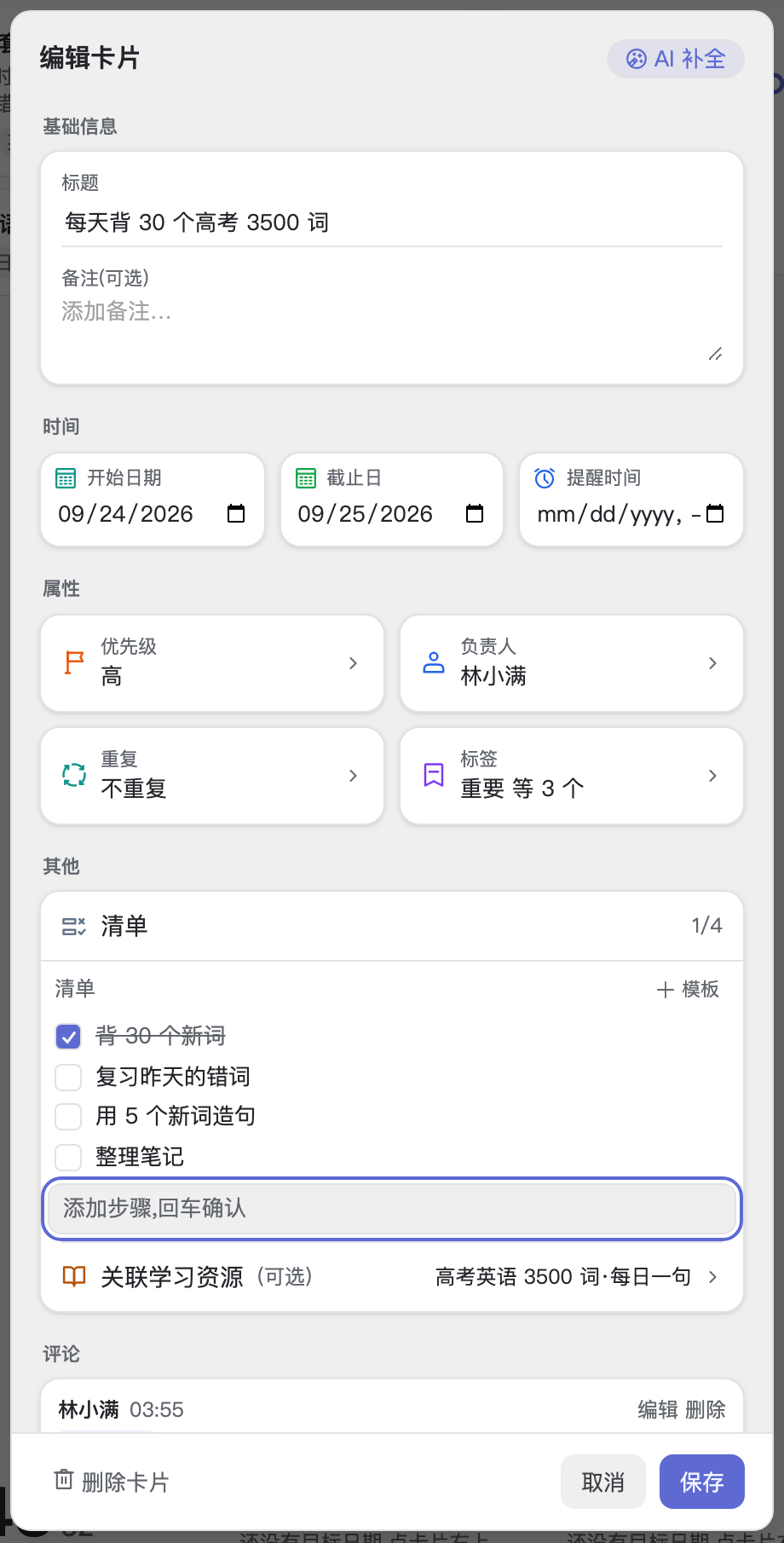Viewport: 784px width, 1543px height.
Task: Set the 提醒时间 mm/dd/yyyy field
Action: coord(619,513)
